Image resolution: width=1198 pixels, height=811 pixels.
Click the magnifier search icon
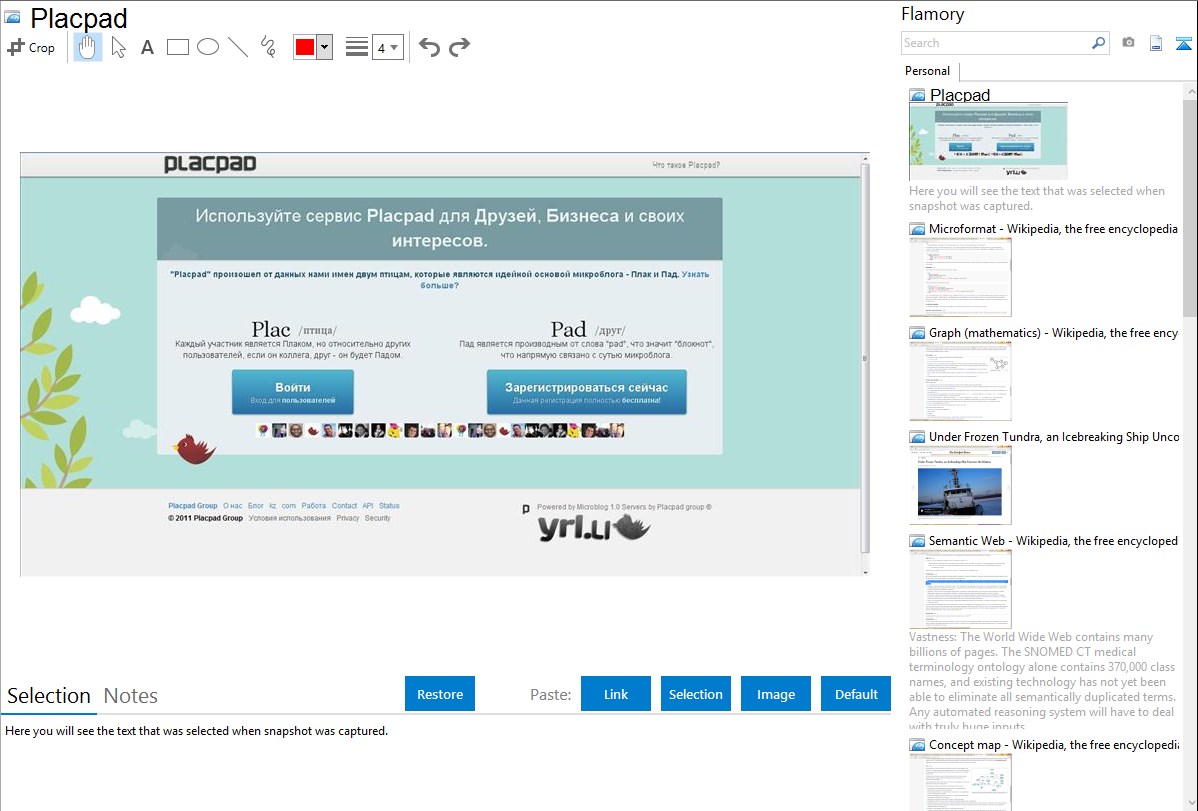1099,43
